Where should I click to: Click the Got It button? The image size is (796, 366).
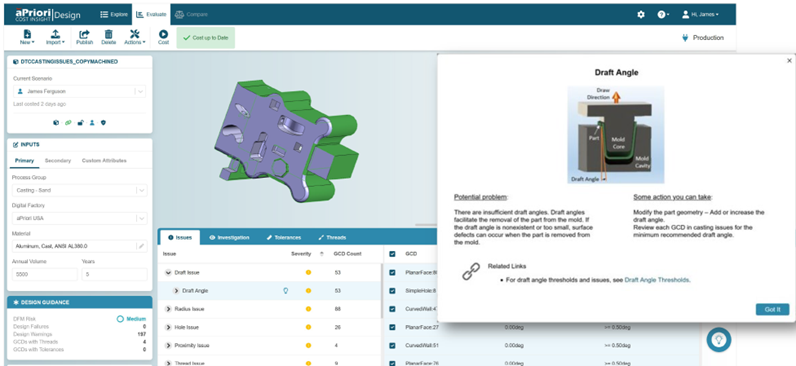pyautogui.click(x=772, y=309)
